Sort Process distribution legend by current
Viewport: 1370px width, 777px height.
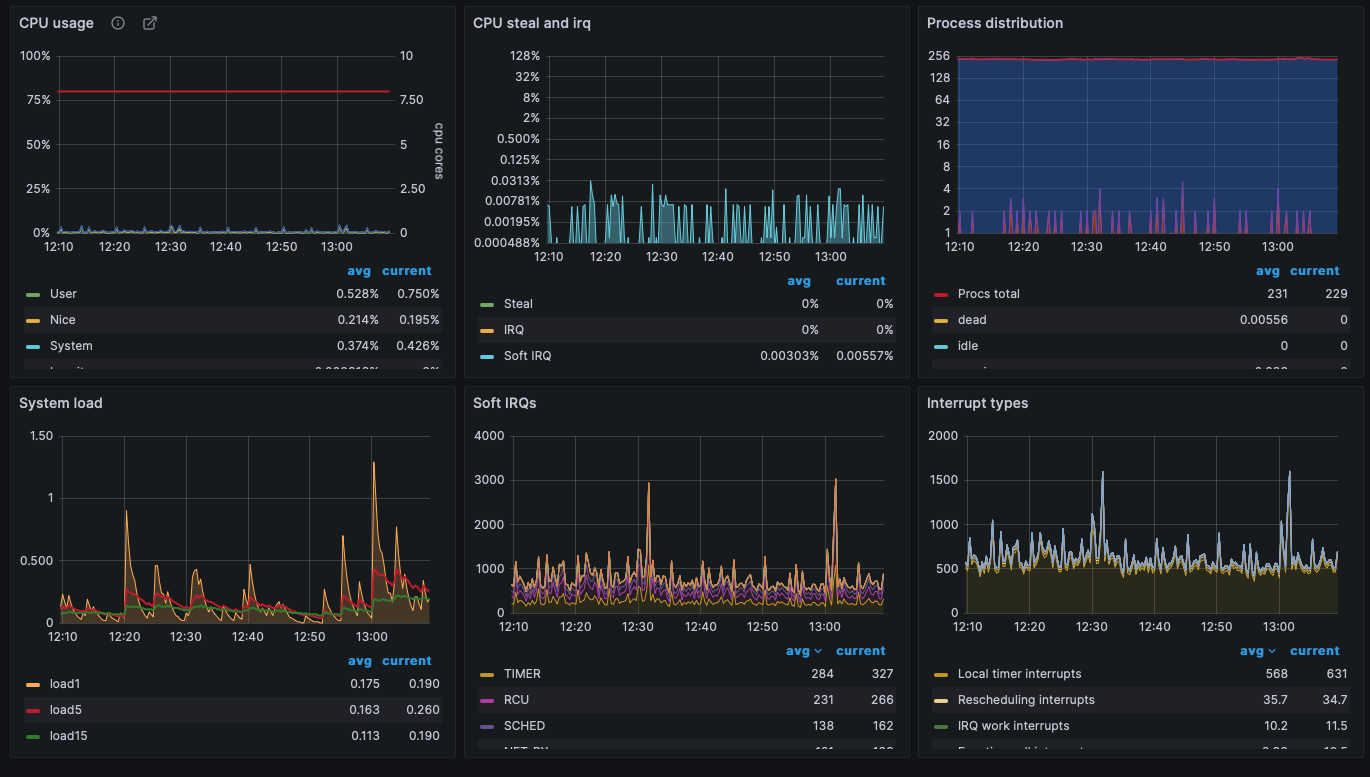pyautogui.click(x=1315, y=271)
